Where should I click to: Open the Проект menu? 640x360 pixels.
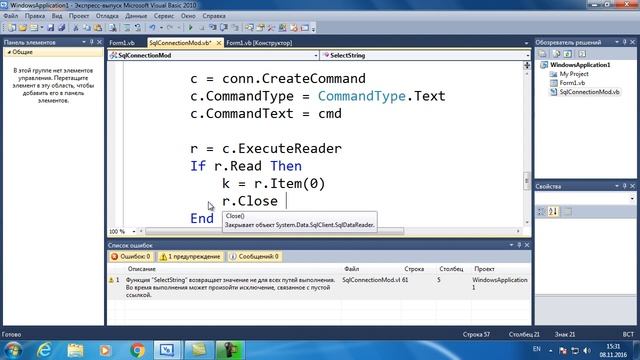[79, 16]
